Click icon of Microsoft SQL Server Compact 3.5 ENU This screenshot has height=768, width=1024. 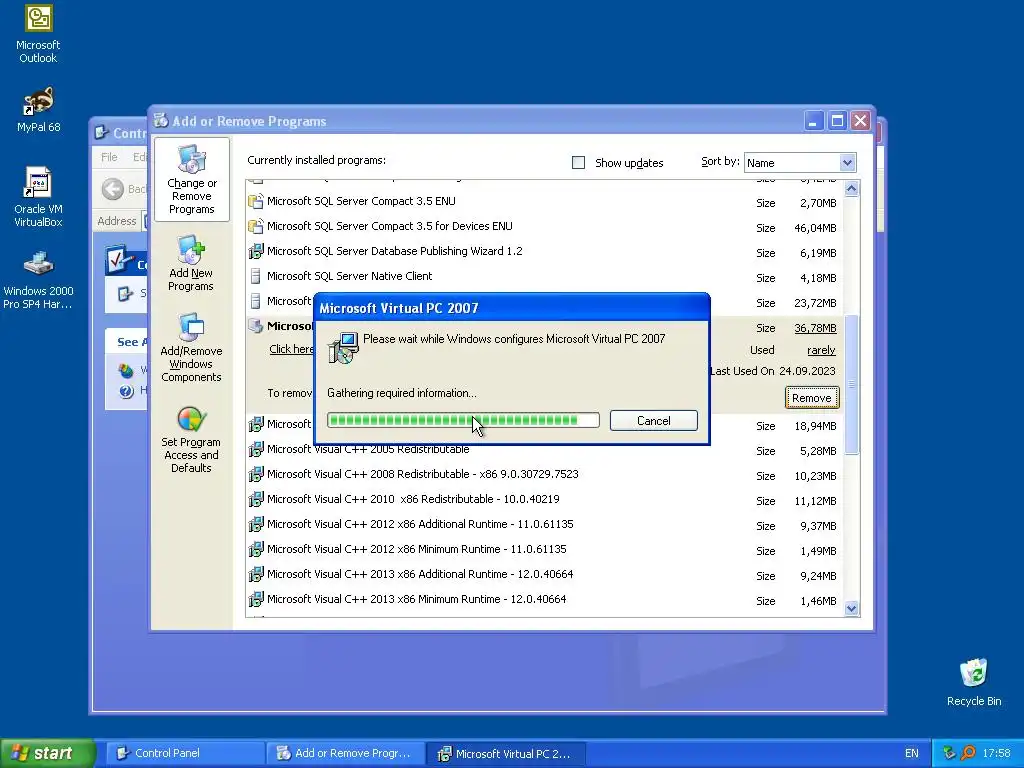point(256,201)
